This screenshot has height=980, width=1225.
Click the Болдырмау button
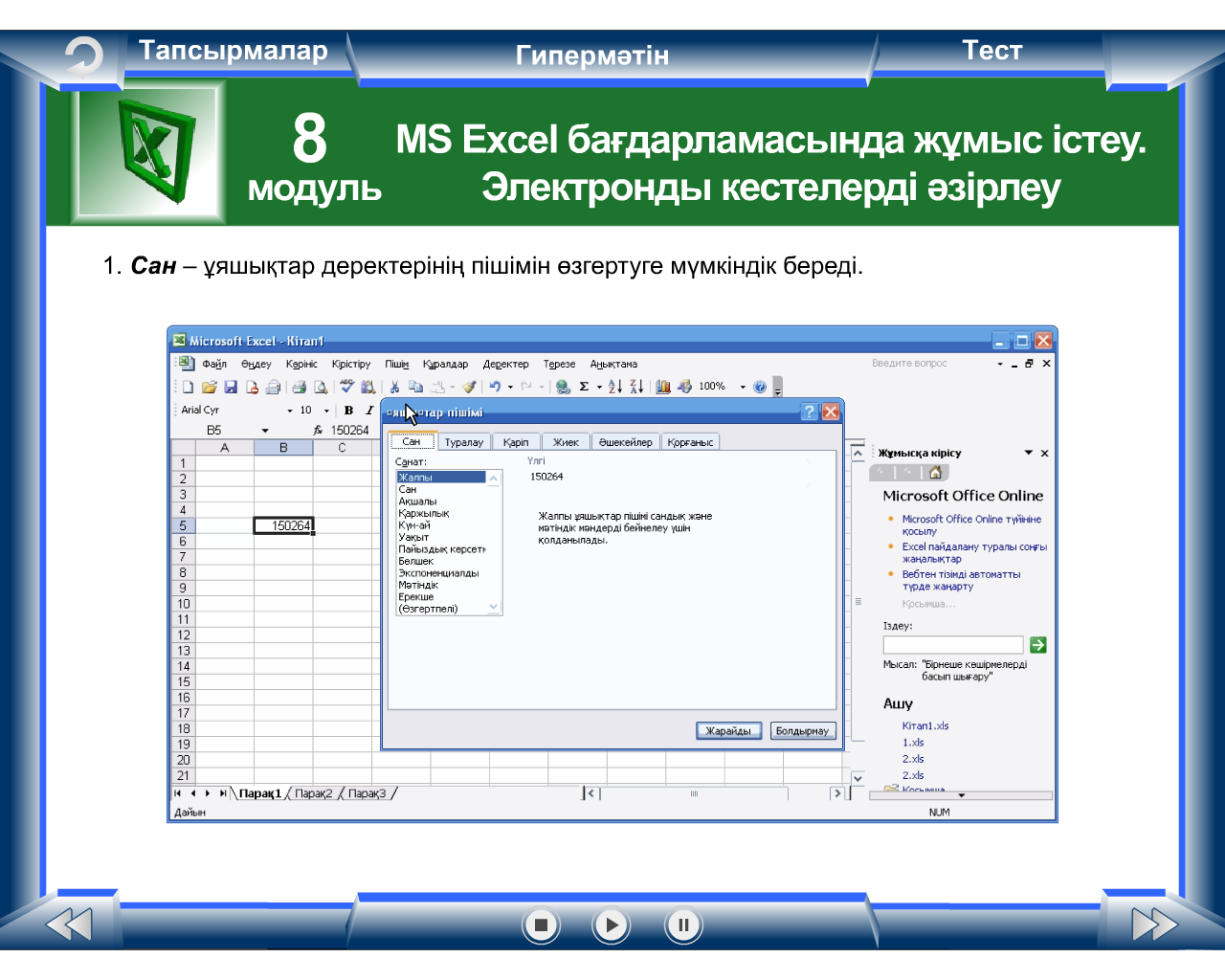point(802,731)
